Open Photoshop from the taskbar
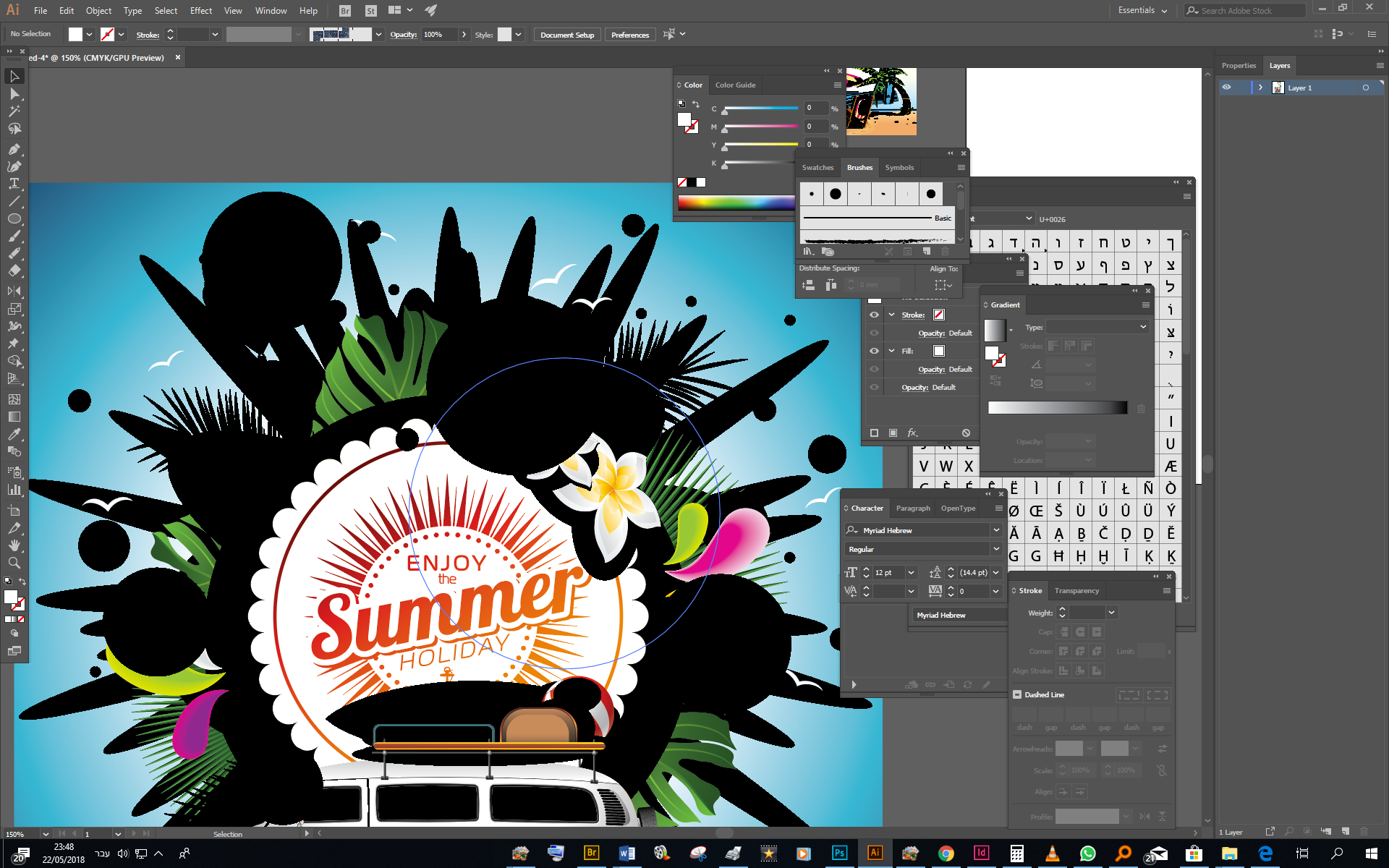This screenshot has height=868, width=1389. point(839,853)
